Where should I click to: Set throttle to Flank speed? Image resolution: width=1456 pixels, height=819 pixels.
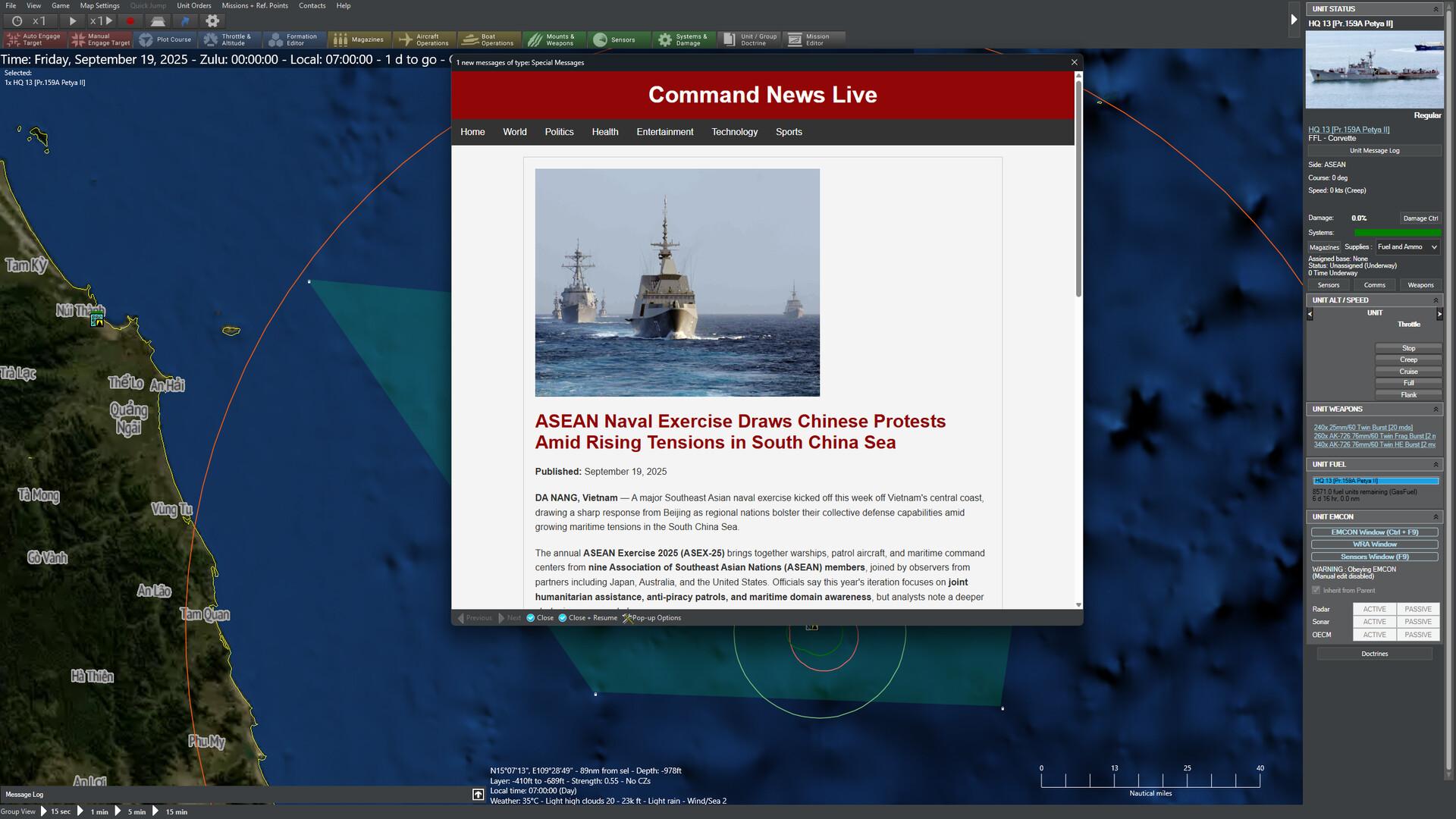[x=1408, y=395]
